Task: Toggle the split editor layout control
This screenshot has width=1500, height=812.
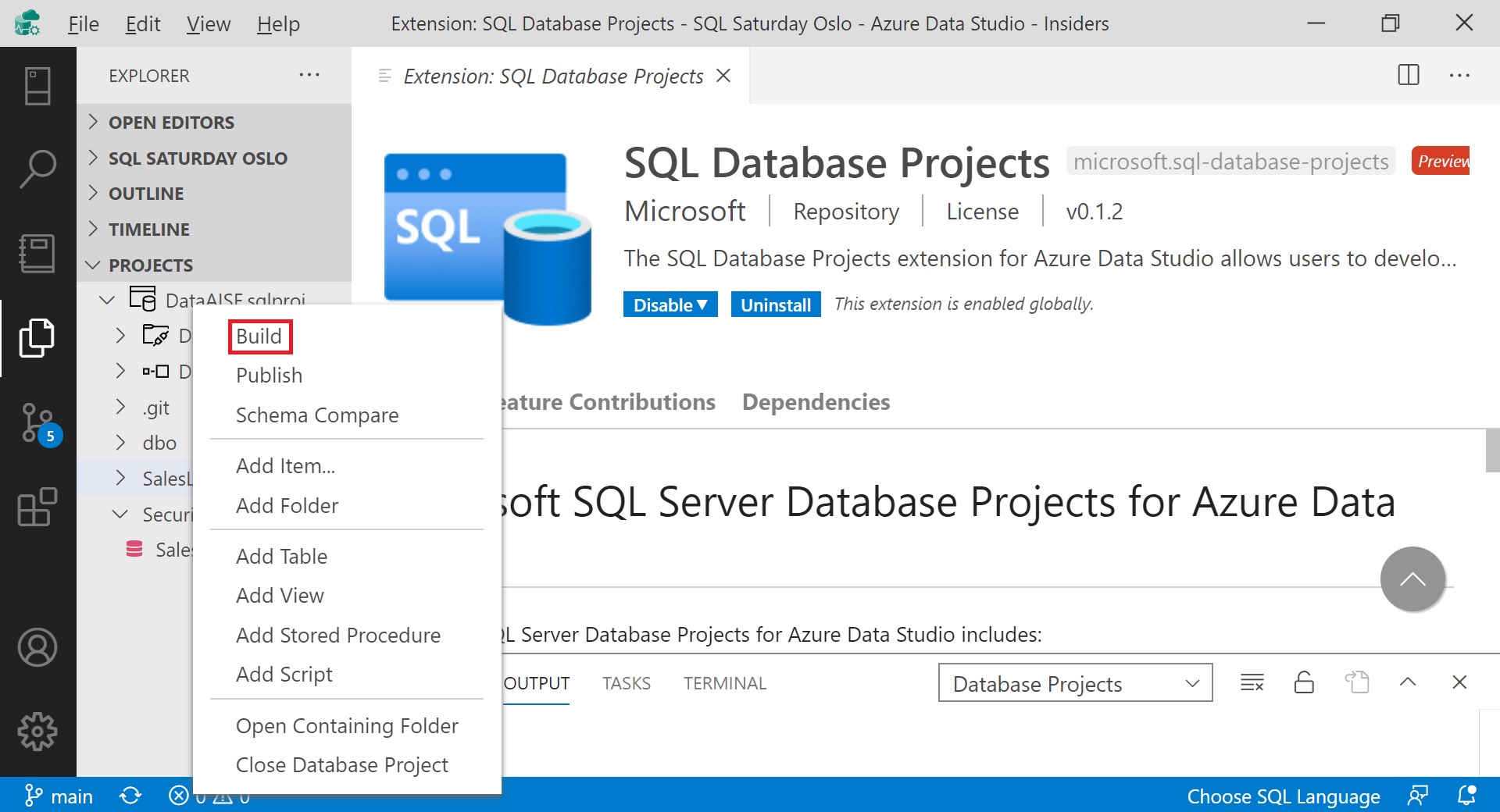Action: point(1408,75)
